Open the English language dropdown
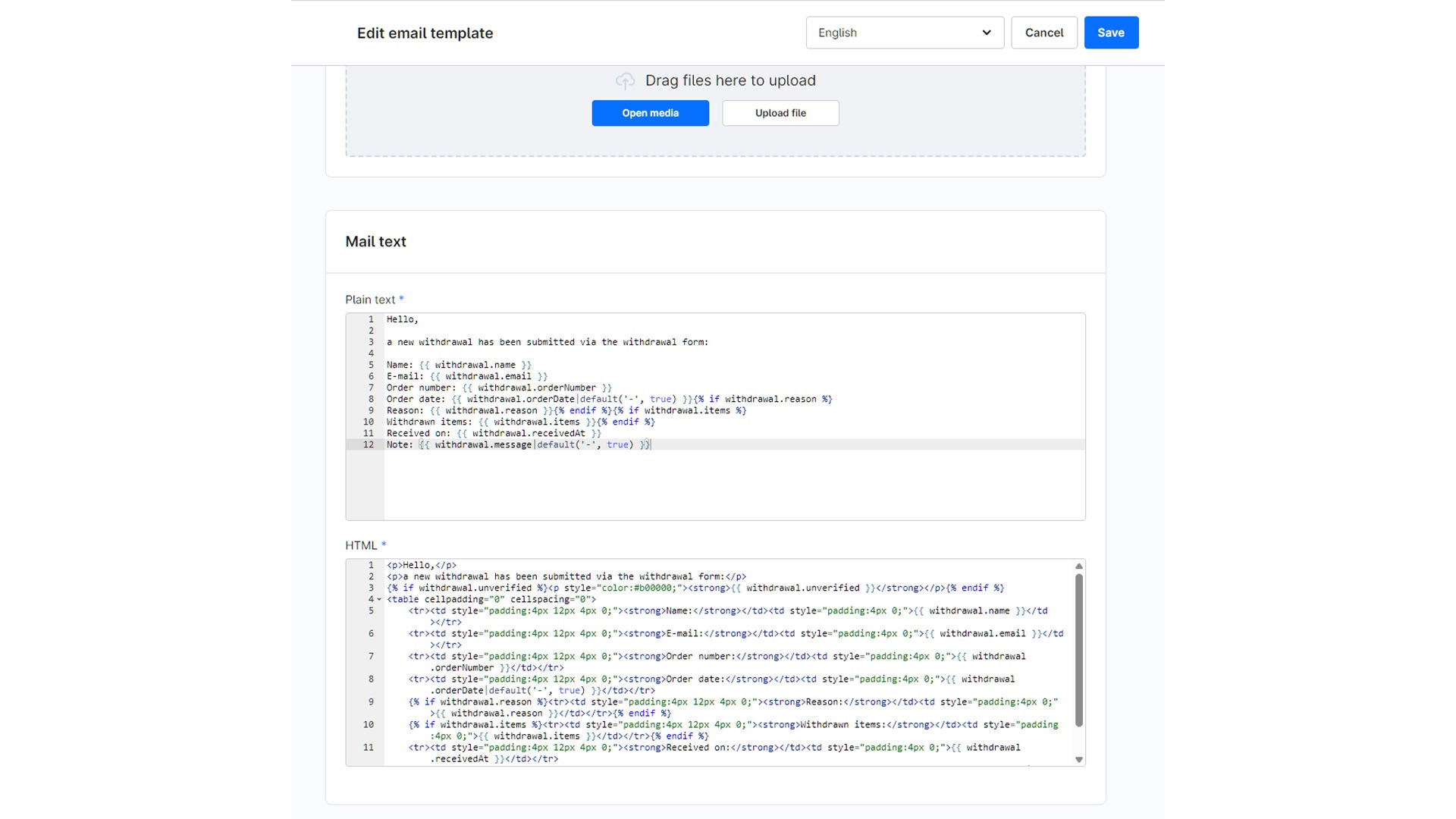The height and width of the screenshot is (819, 1456). (905, 33)
